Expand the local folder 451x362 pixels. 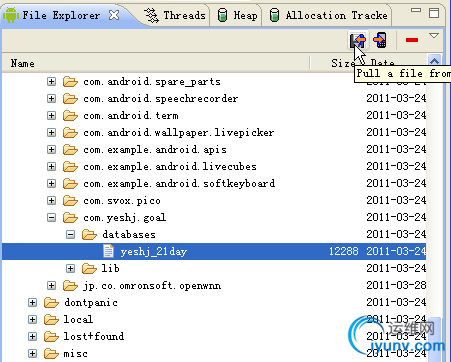click(x=32, y=320)
